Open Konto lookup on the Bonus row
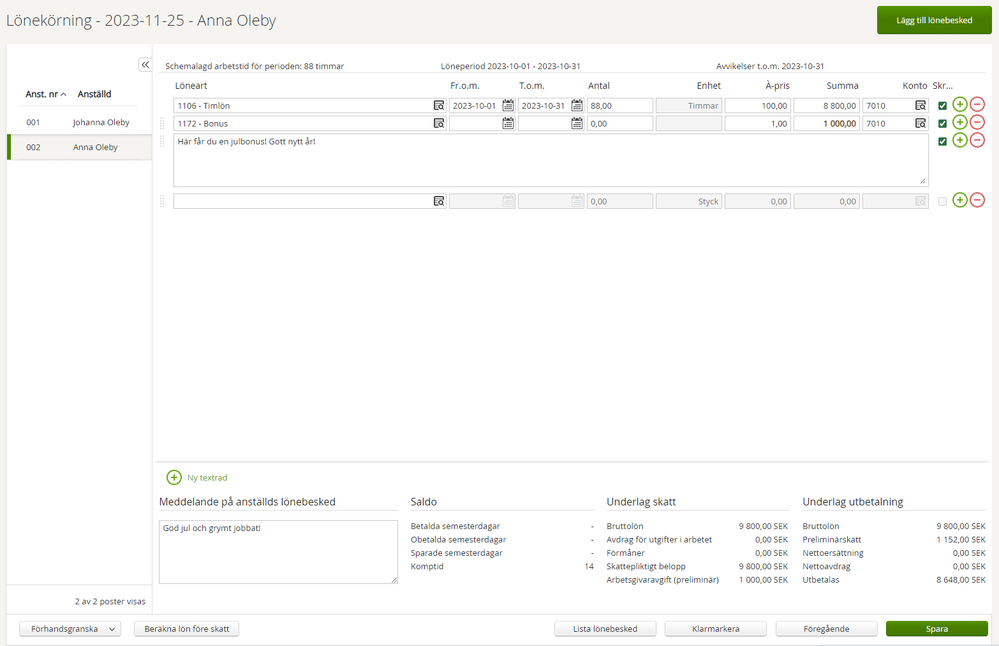 pyautogui.click(x=920, y=124)
